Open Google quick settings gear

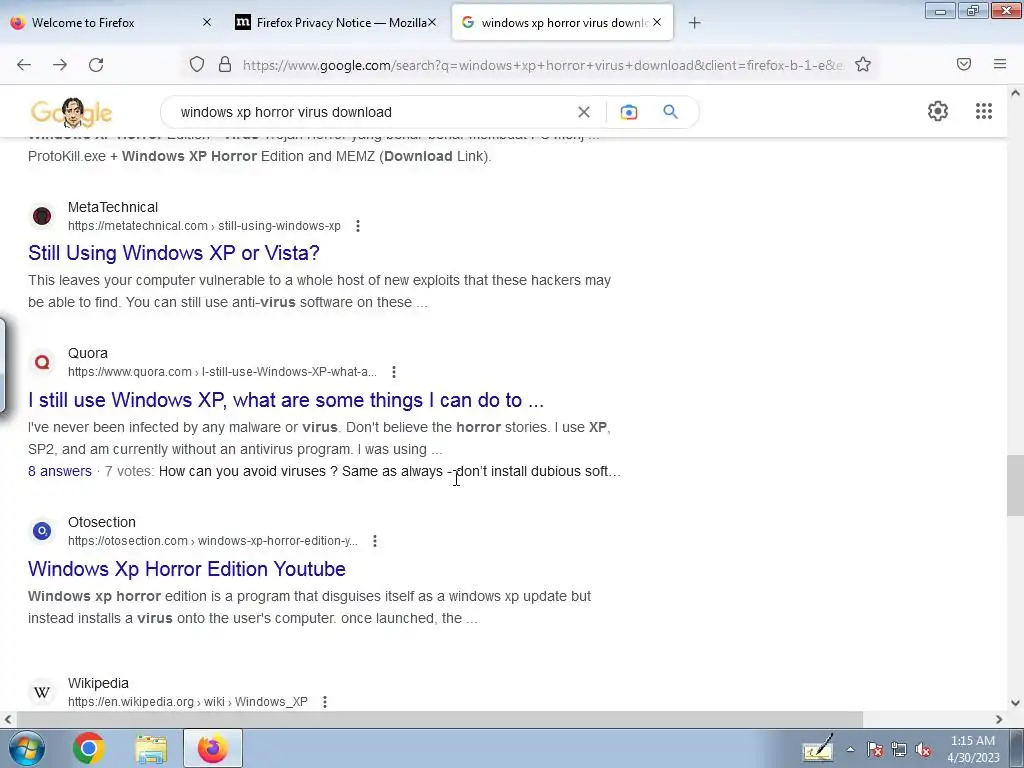[938, 111]
